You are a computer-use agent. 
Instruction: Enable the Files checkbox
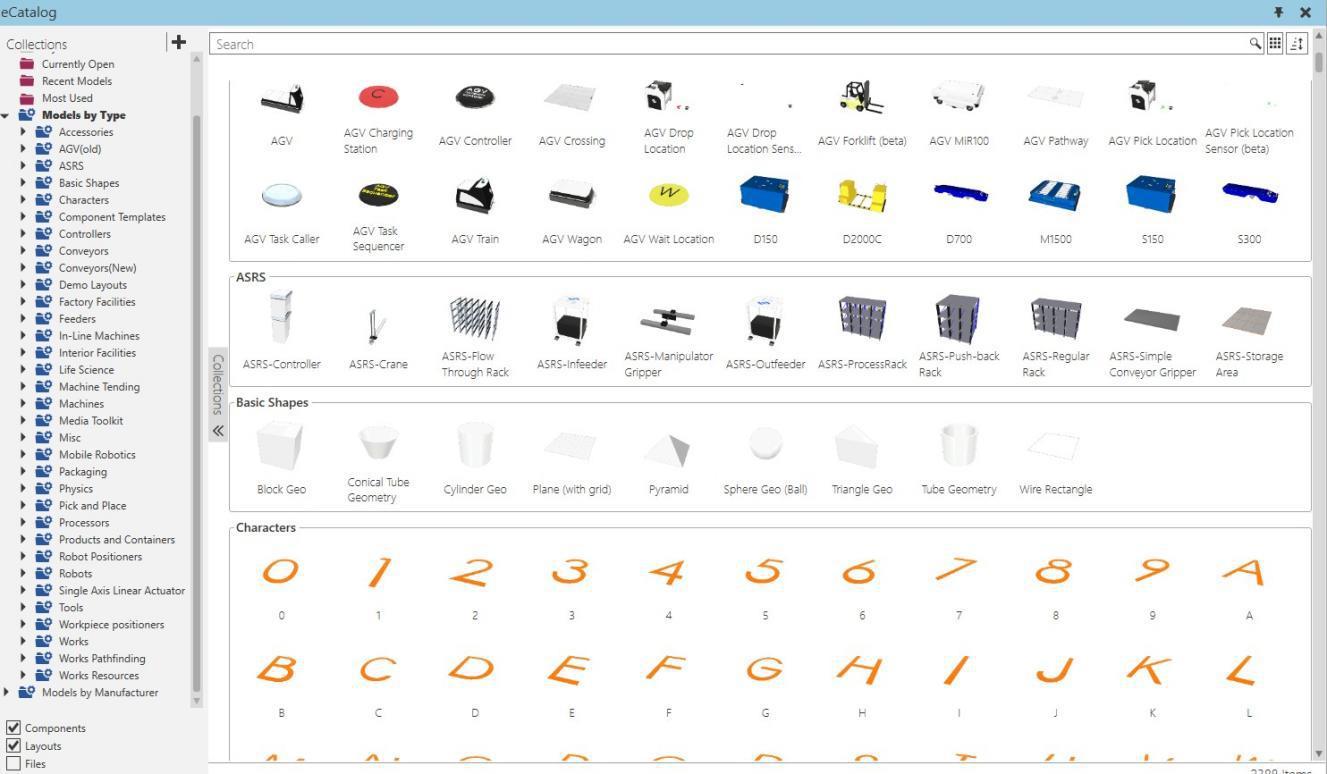pos(13,764)
